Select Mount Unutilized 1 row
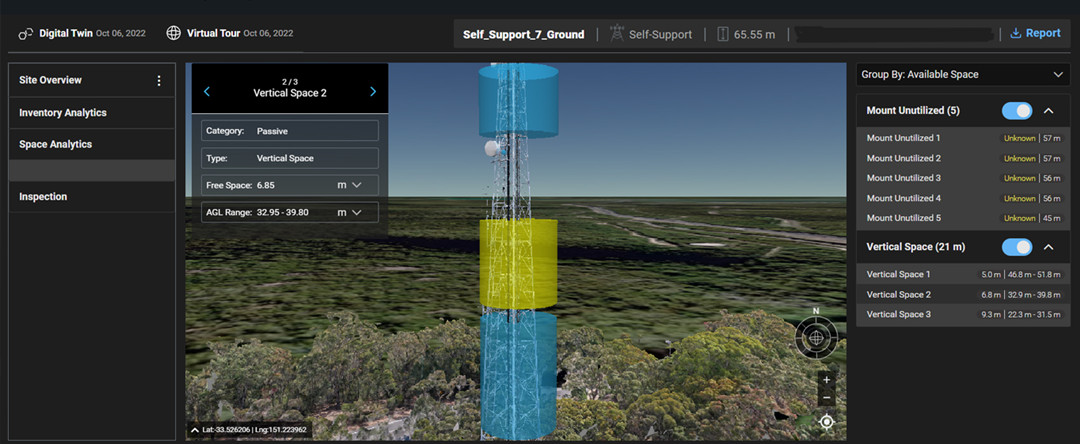1080x444 pixels. click(963, 138)
